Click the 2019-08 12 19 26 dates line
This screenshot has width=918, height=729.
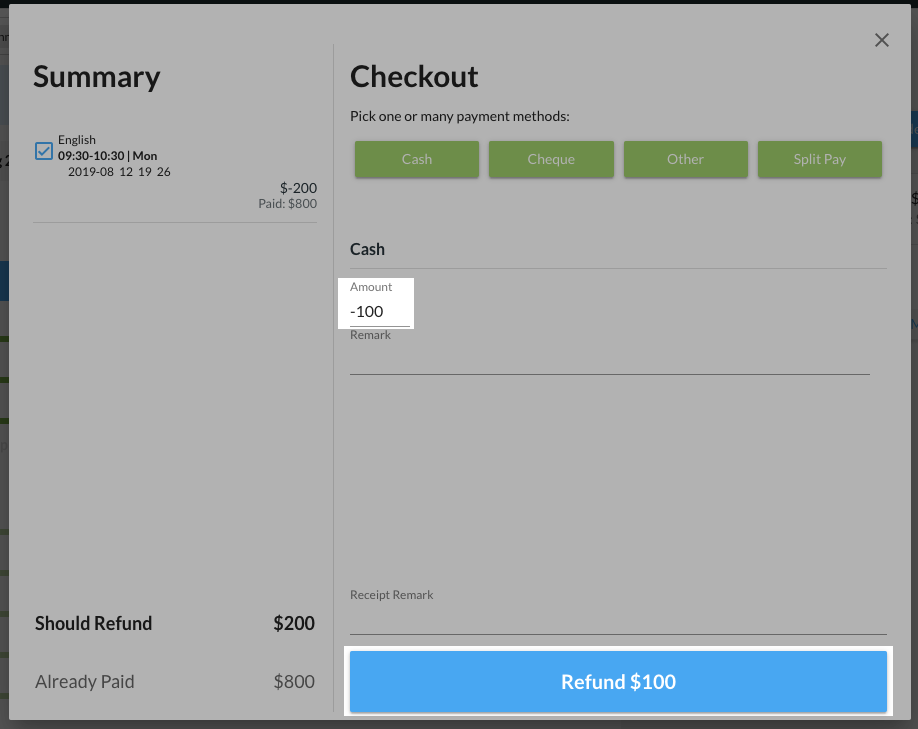point(118,172)
